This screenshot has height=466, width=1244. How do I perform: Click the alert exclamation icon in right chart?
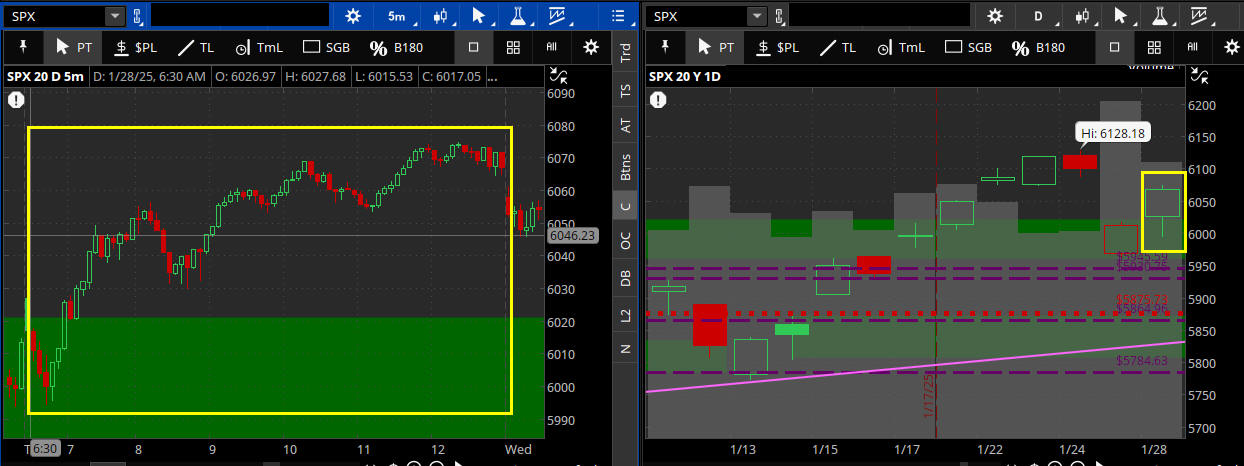[658, 99]
